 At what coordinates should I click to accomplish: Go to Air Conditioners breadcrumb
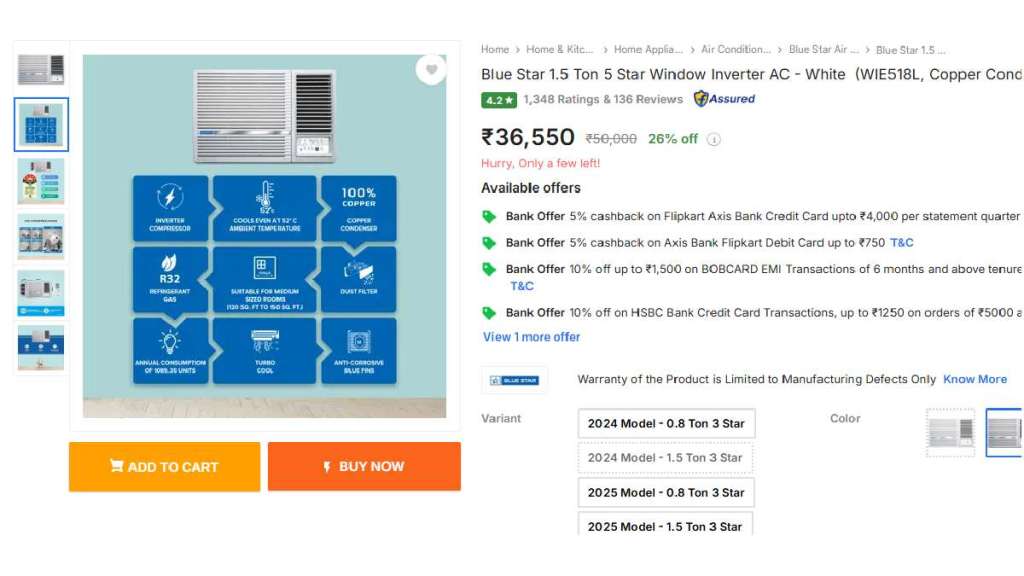coord(736,49)
